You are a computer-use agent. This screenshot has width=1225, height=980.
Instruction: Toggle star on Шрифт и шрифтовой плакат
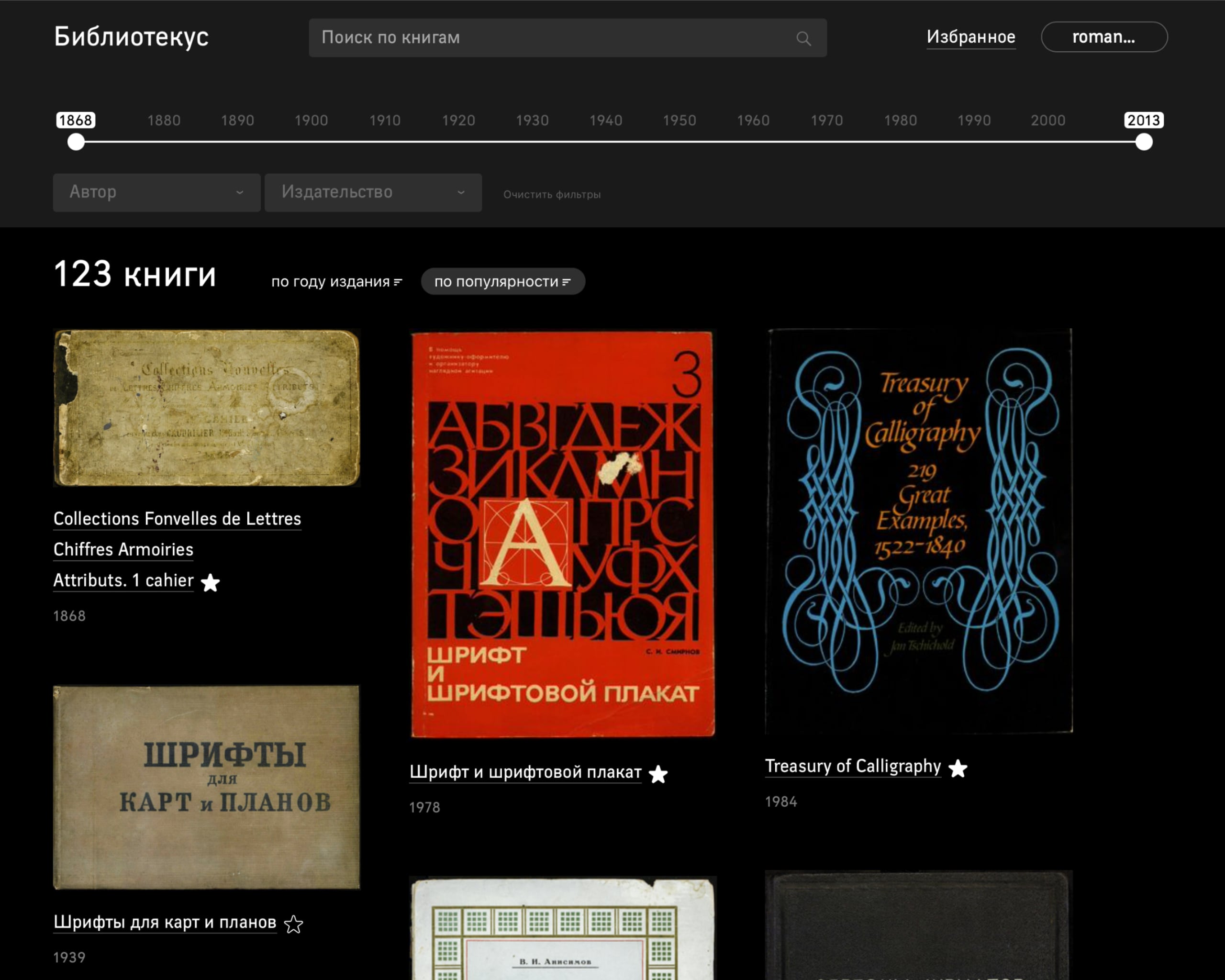658,774
